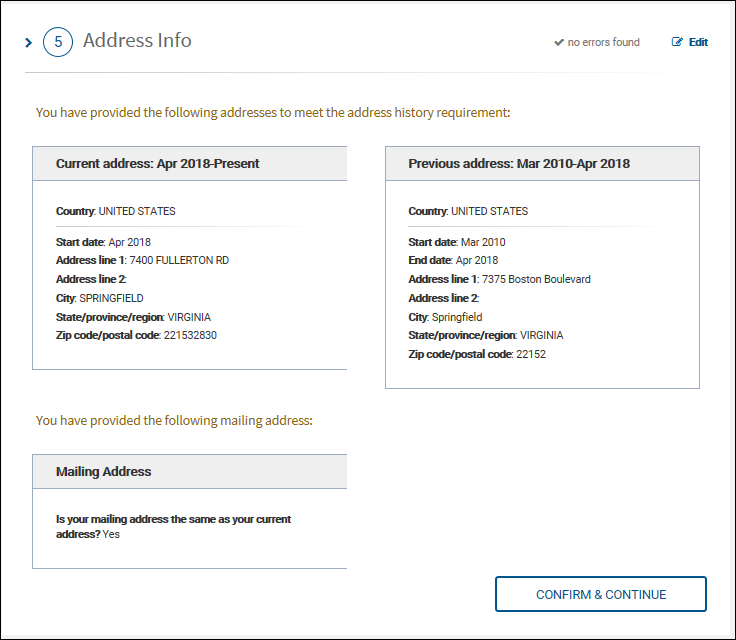Click the no errors found checkmark icon
The image size is (736, 640).
(x=559, y=42)
